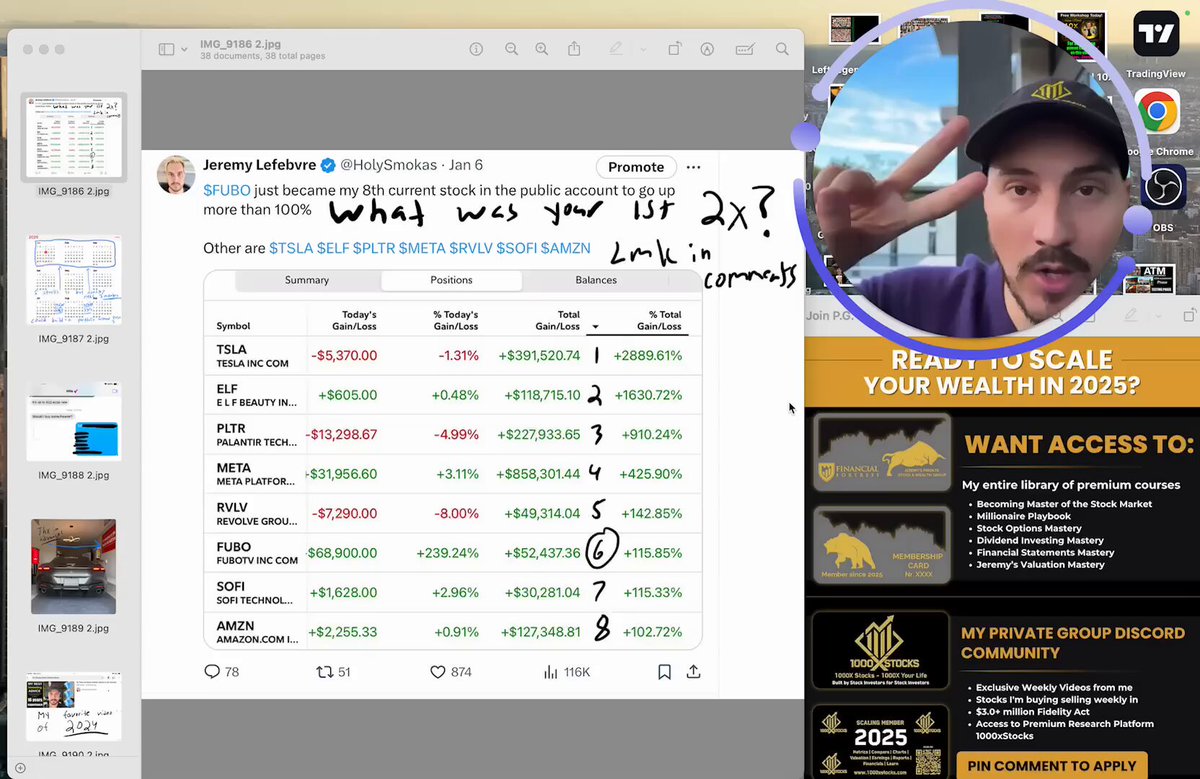Click the +$858,301.44 total gain for META
Image resolution: width=1200 pixels, height=779 pixels.
coord(539,474)
